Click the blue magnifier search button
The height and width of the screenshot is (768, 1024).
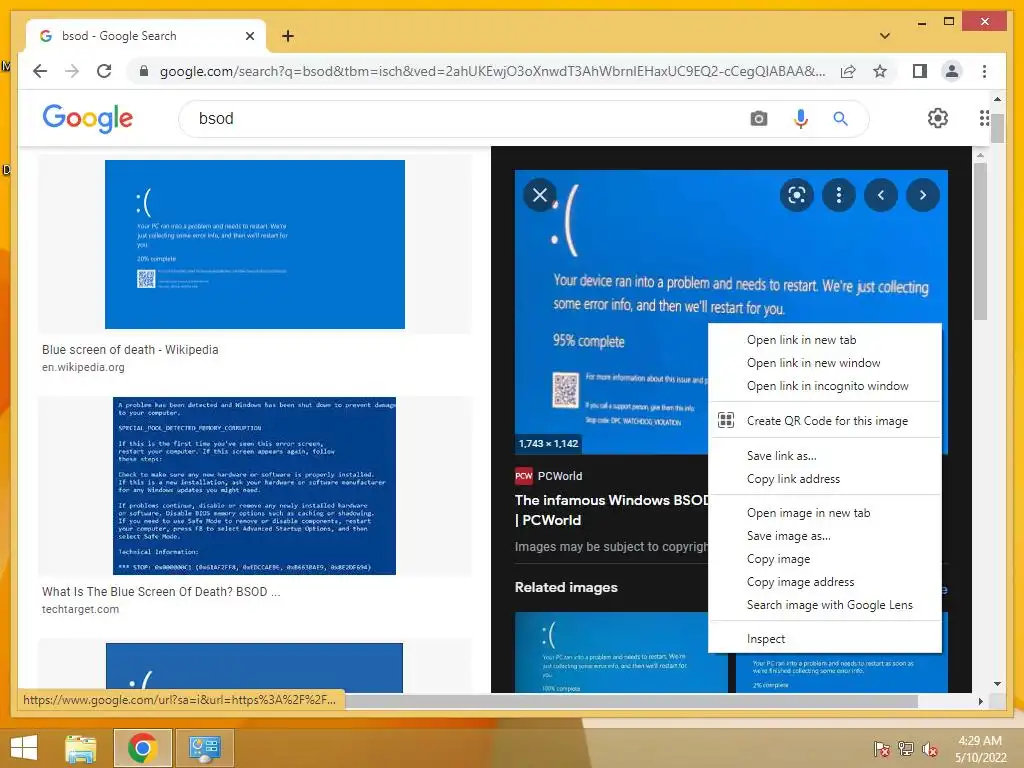pyautogui.click(x=840, y=118)
